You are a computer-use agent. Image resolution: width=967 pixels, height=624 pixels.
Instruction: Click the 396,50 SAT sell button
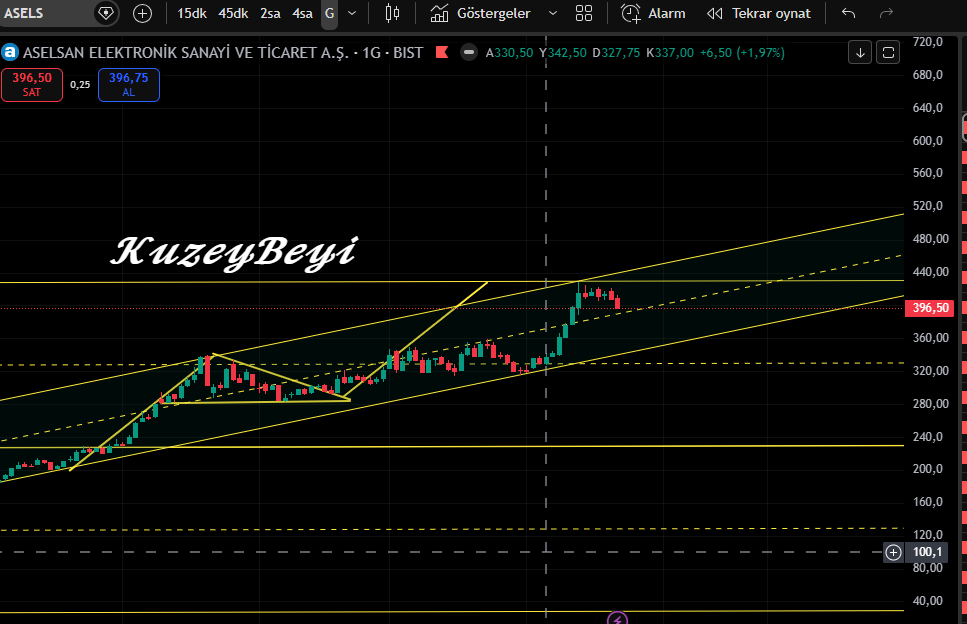tap(31, 84)
